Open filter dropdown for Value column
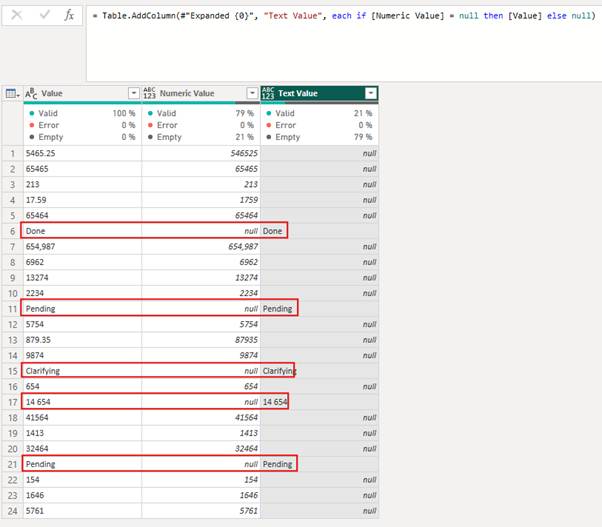The height and width of the screenshot is (527, 602). click(132, 93)
